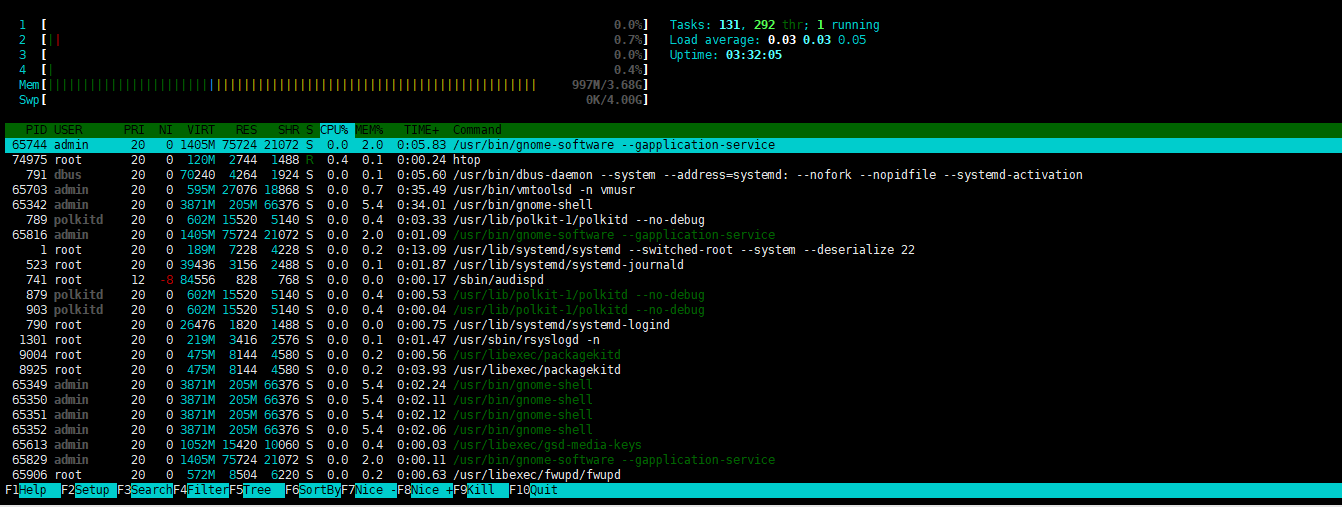Select polkitd thread row PID 903

coord(671,310)
